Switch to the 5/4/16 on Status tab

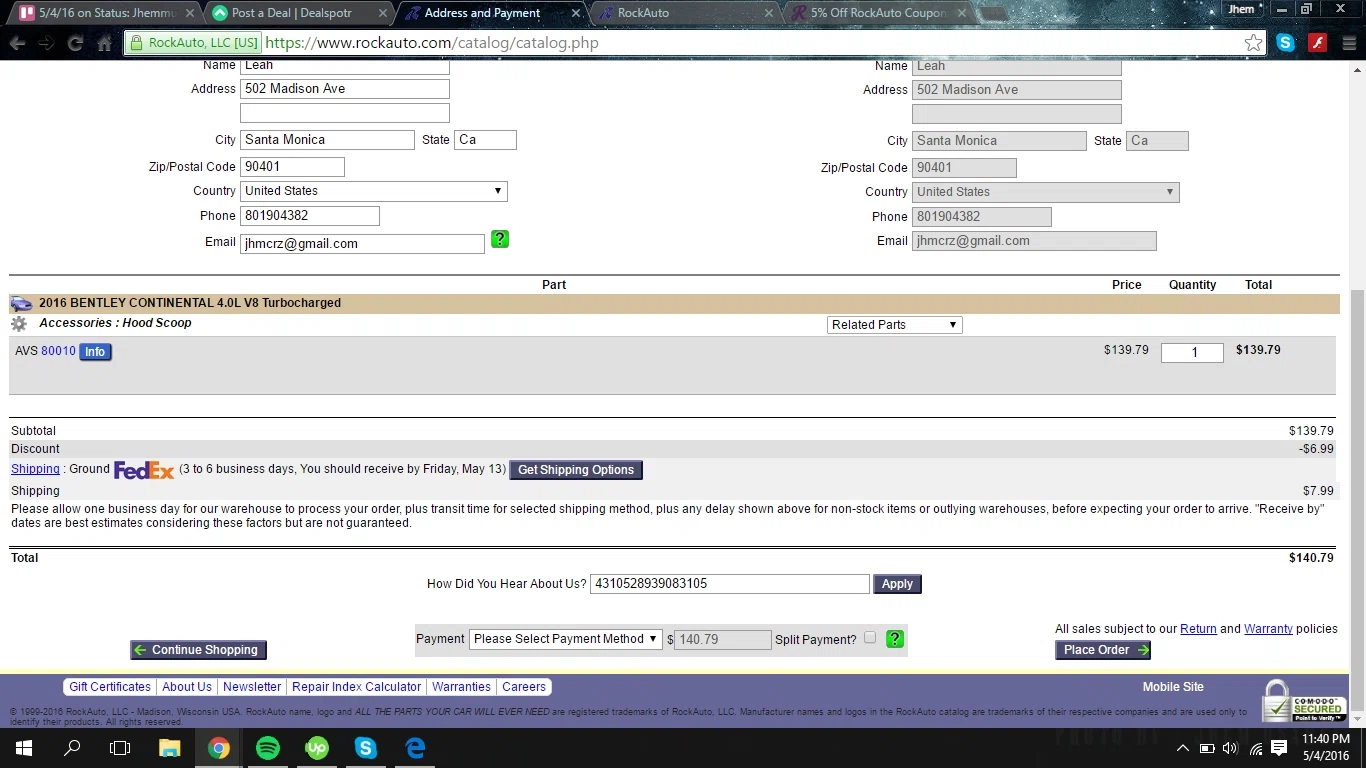[x=106, y=13]
